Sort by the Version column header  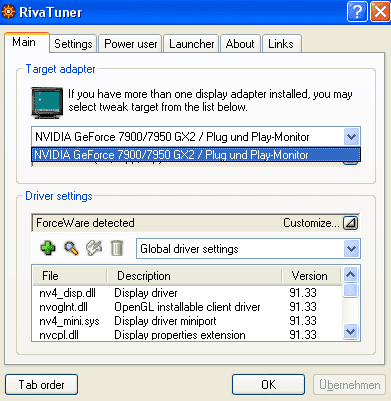[x=312, y=276]
